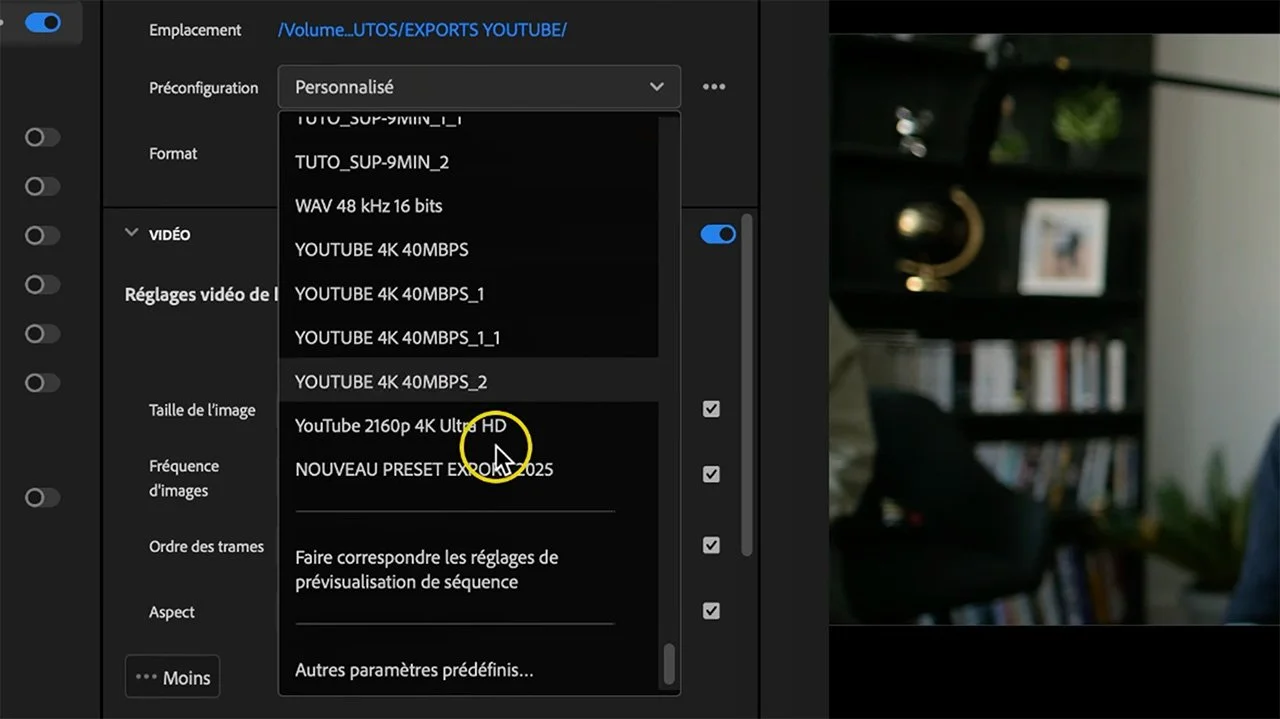Select preset TUTO_SUP-9MIN_2

468,162
